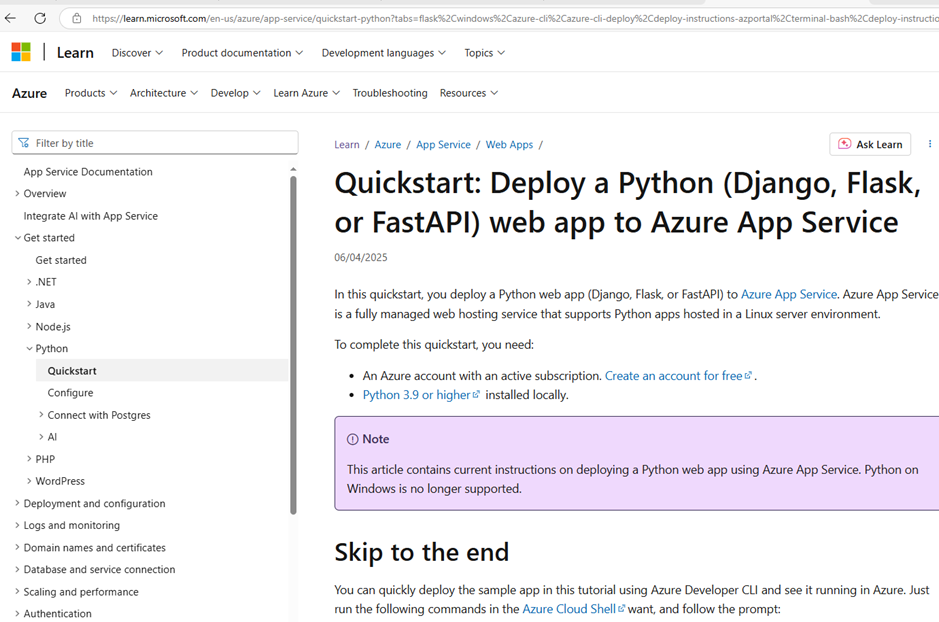Collapse the Get started parent section

point(17,238)
